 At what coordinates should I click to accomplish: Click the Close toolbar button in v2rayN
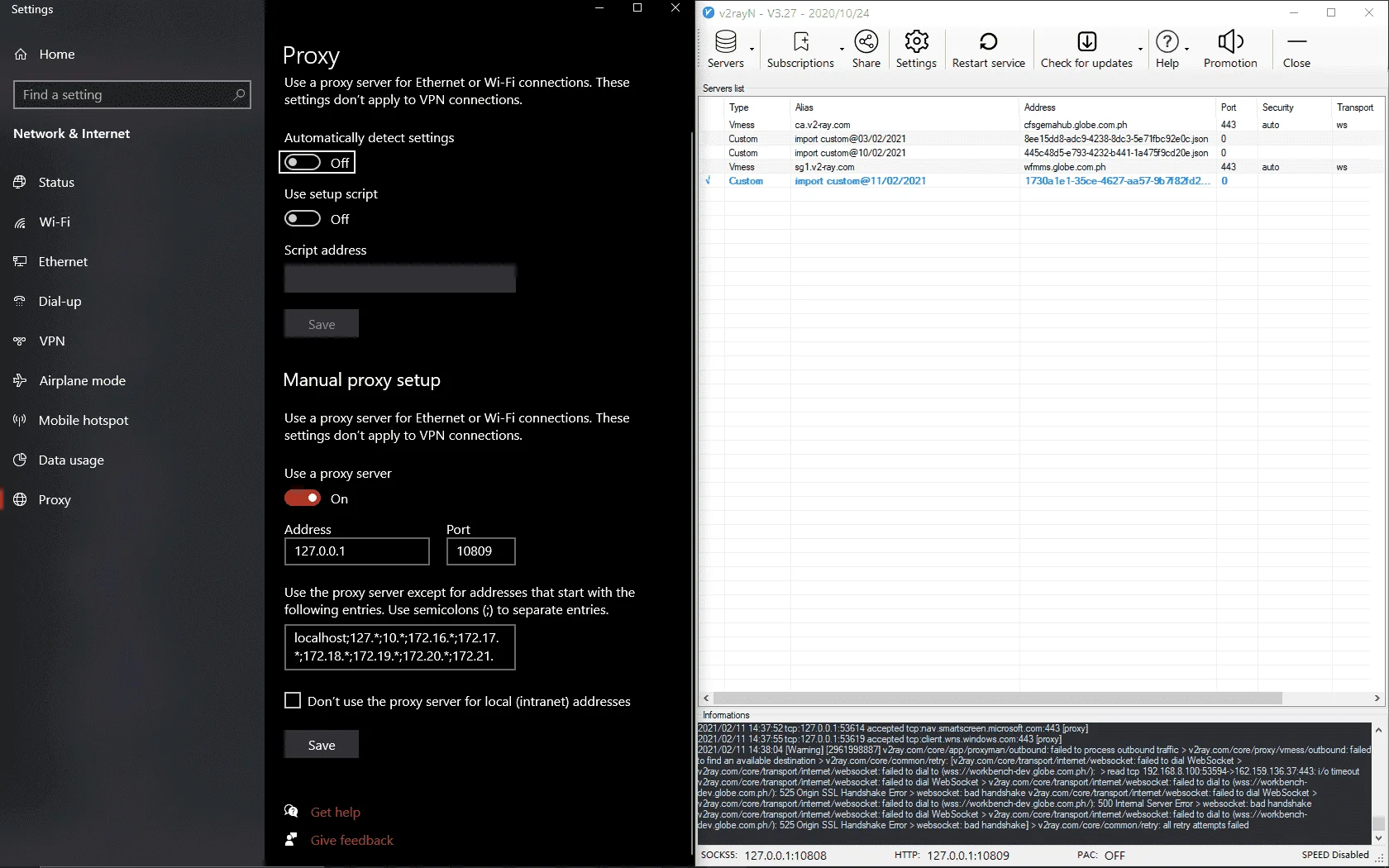[1296, 49]
